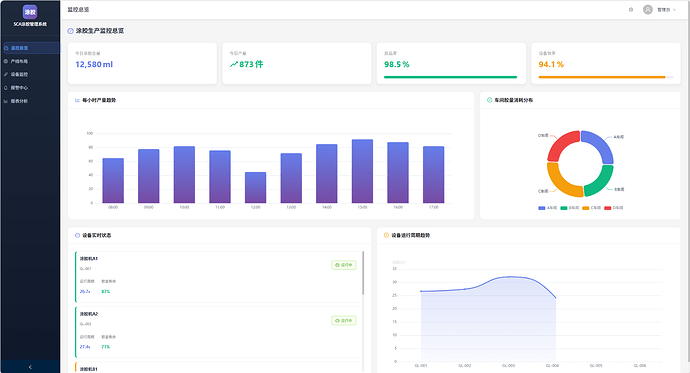The width and height of the screenshot is (690, 373).
Task: Toggle the green B车间 legend swatch
Action: point(564,208)
